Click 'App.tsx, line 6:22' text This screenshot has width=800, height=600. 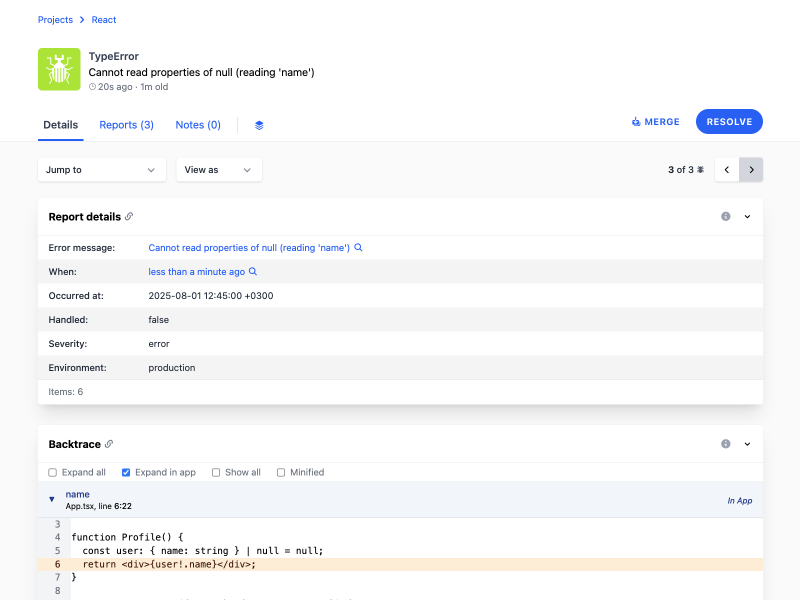click(98, 506)
